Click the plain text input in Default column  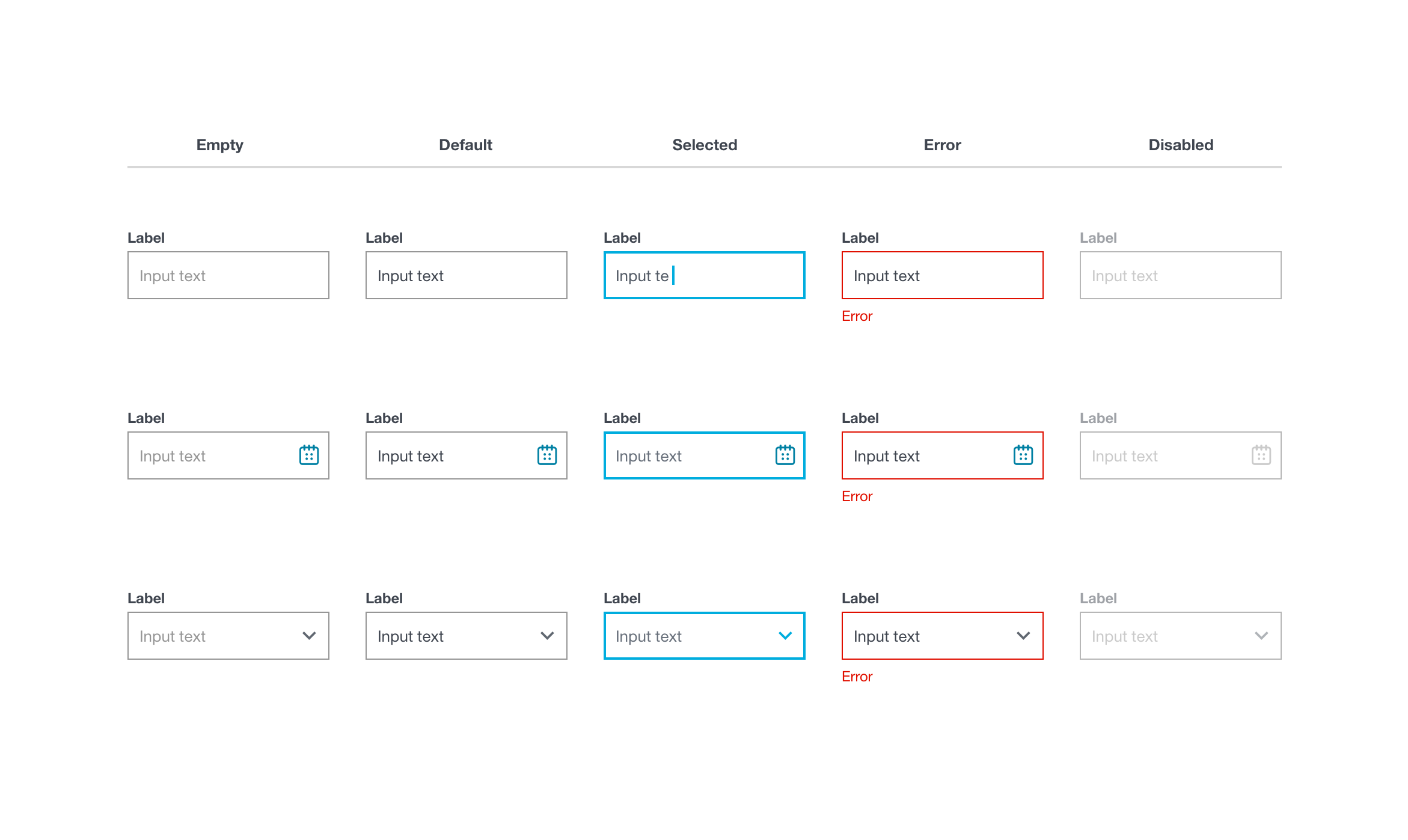467,275
